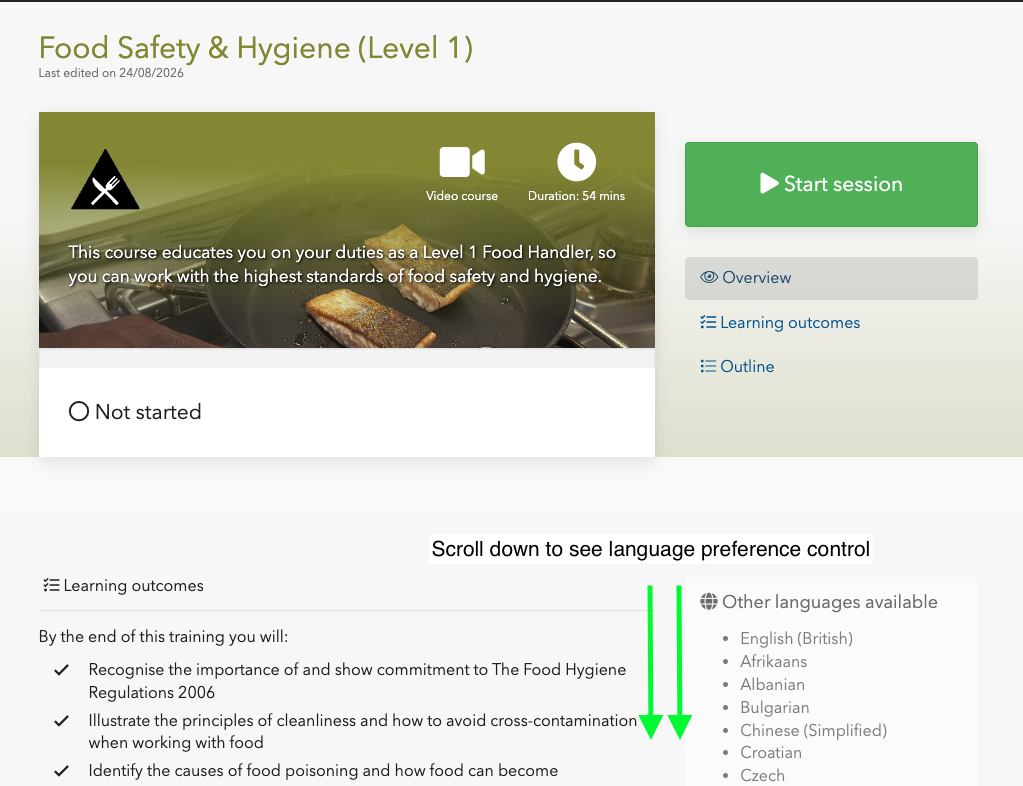Select Croatian in the language list
Image resolution: width=1023 pixels, height=786 pixels.
771,753
